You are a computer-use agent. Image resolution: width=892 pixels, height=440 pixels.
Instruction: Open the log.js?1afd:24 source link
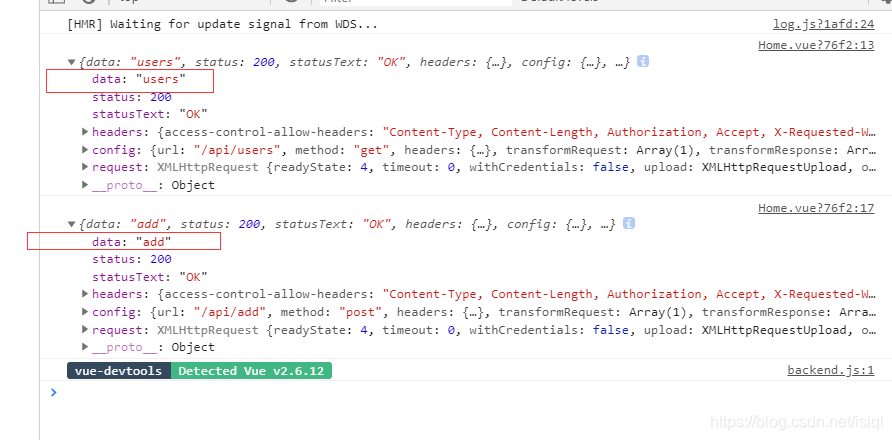point(823,24)
